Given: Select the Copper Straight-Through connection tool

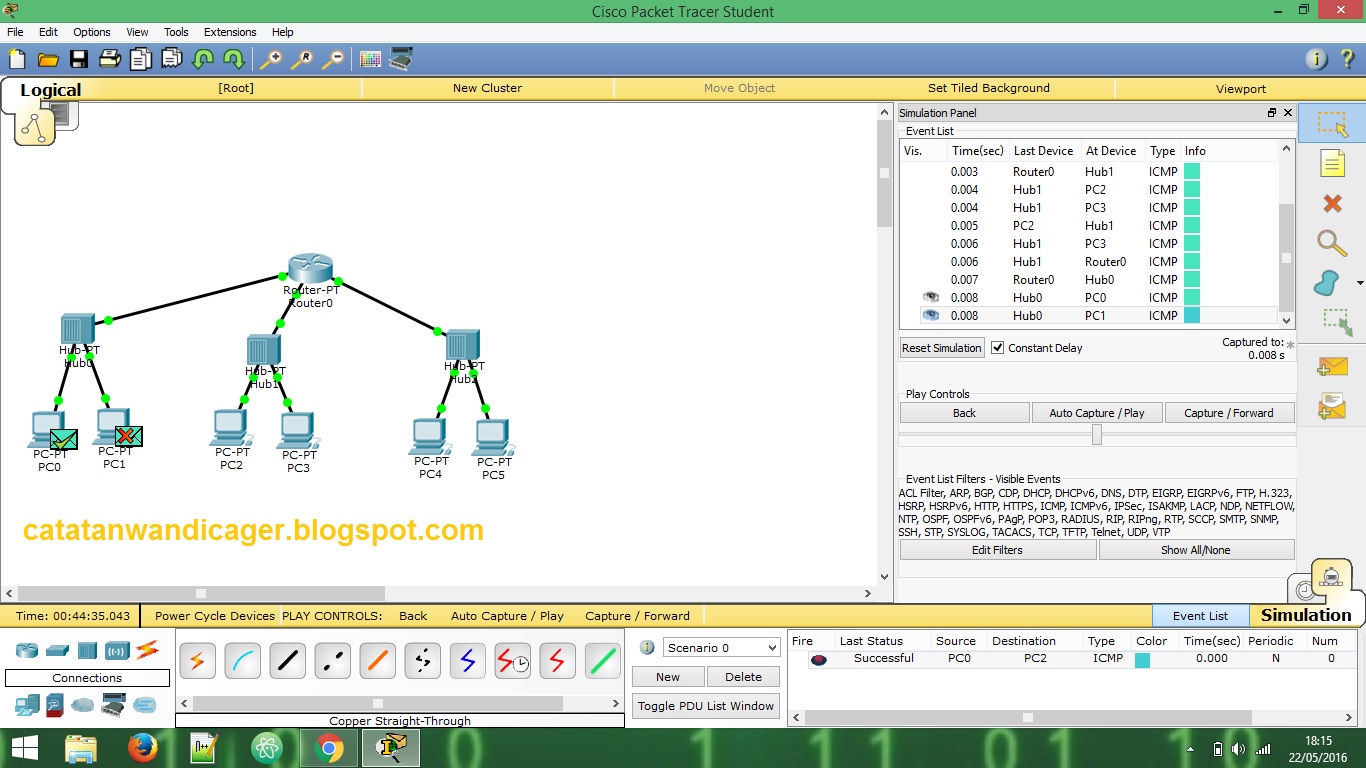Looking at the screenshot, I should tap(287, 660).
